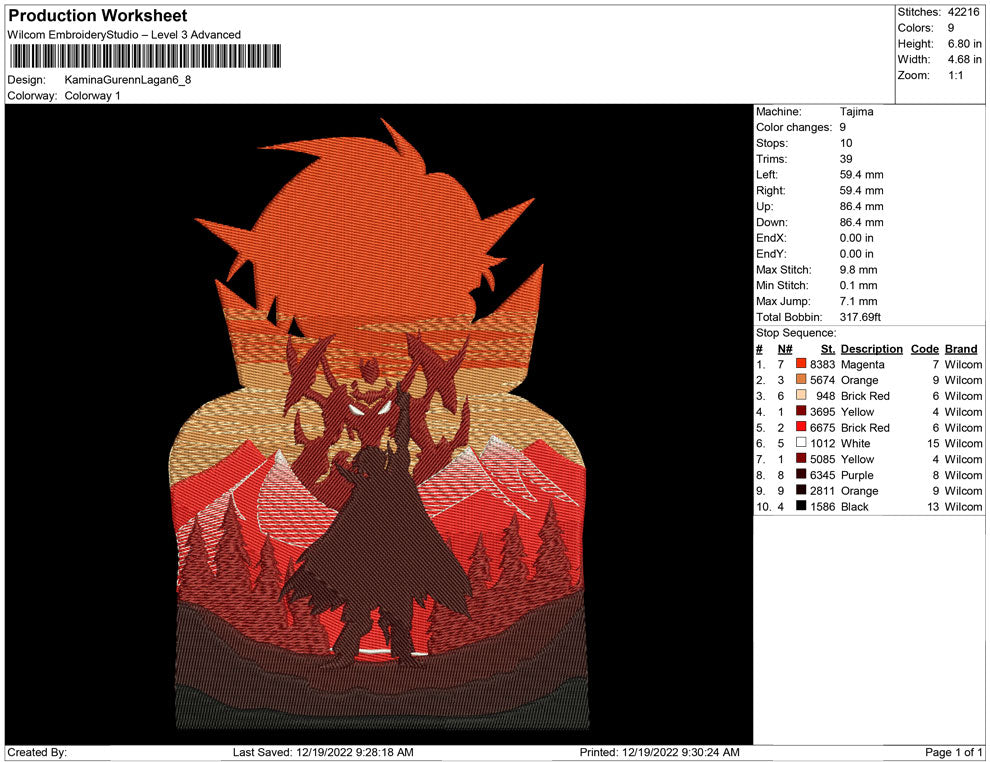
Task: Click the 'Colorway 1' value
Action: click(92, 96)
